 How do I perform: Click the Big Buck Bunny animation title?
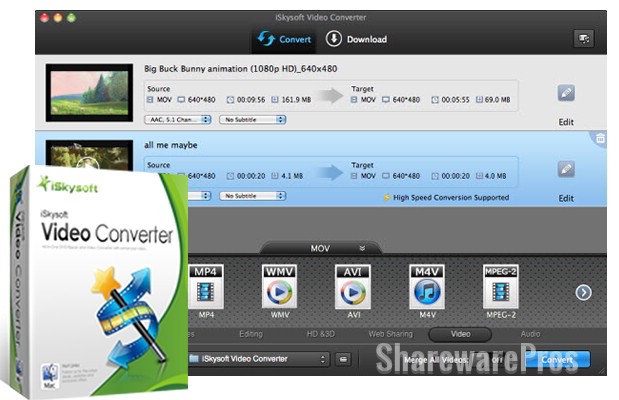(240, 69)
